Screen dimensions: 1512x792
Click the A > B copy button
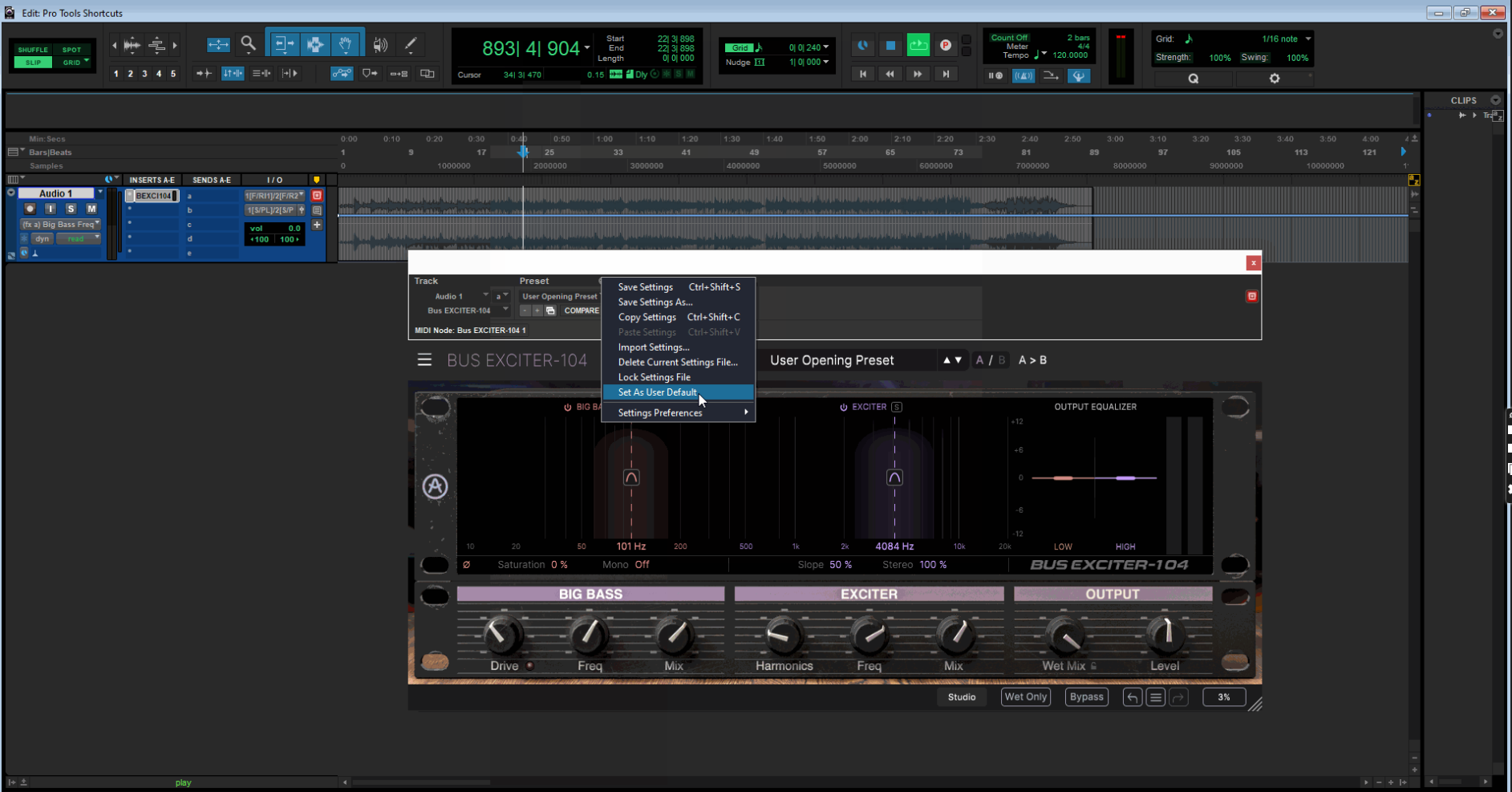pos(1032,360)
